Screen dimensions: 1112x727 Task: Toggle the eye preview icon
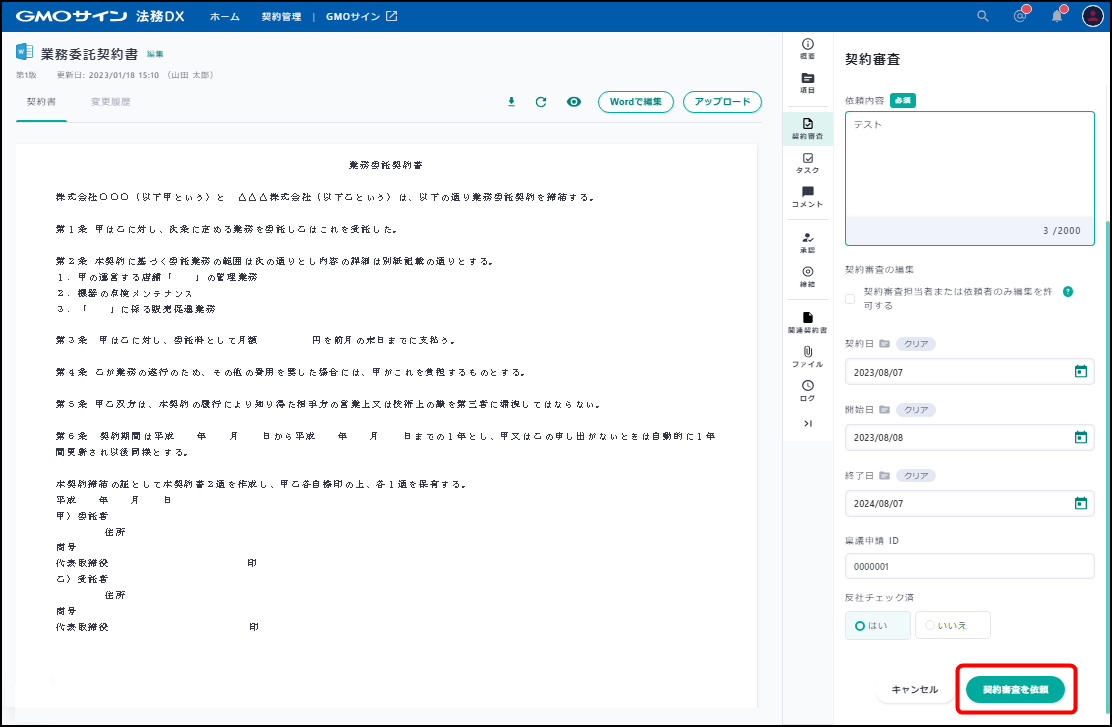tap(574, 102)
